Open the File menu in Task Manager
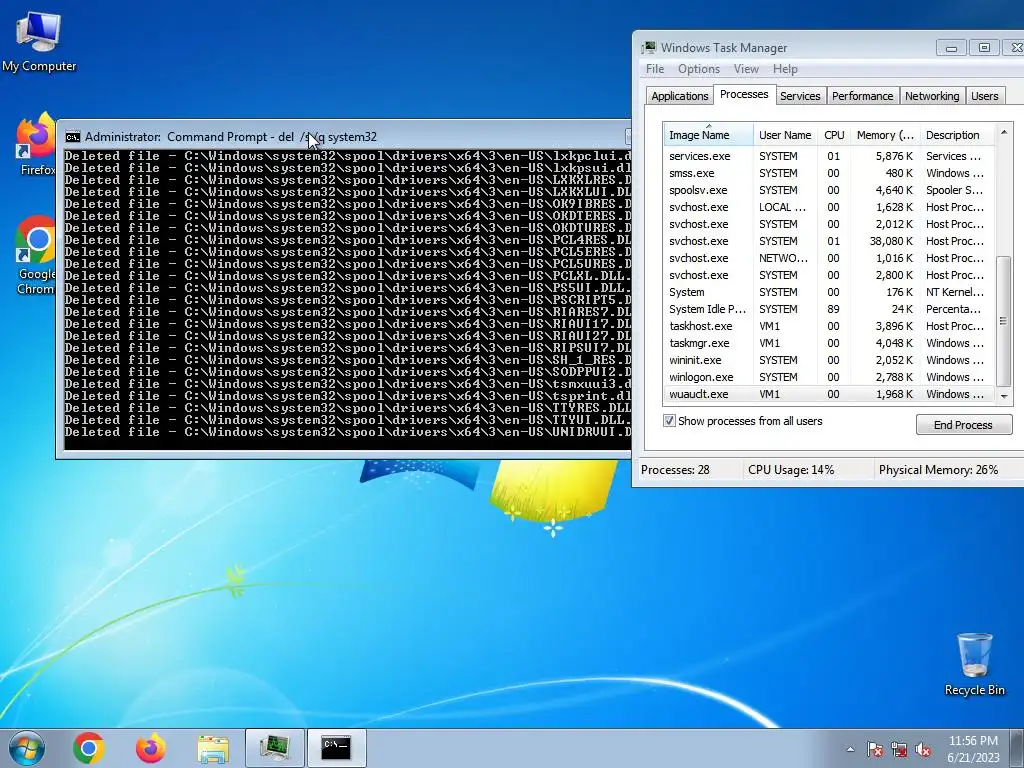This screenshot has height=768, width=1024. 655,69
